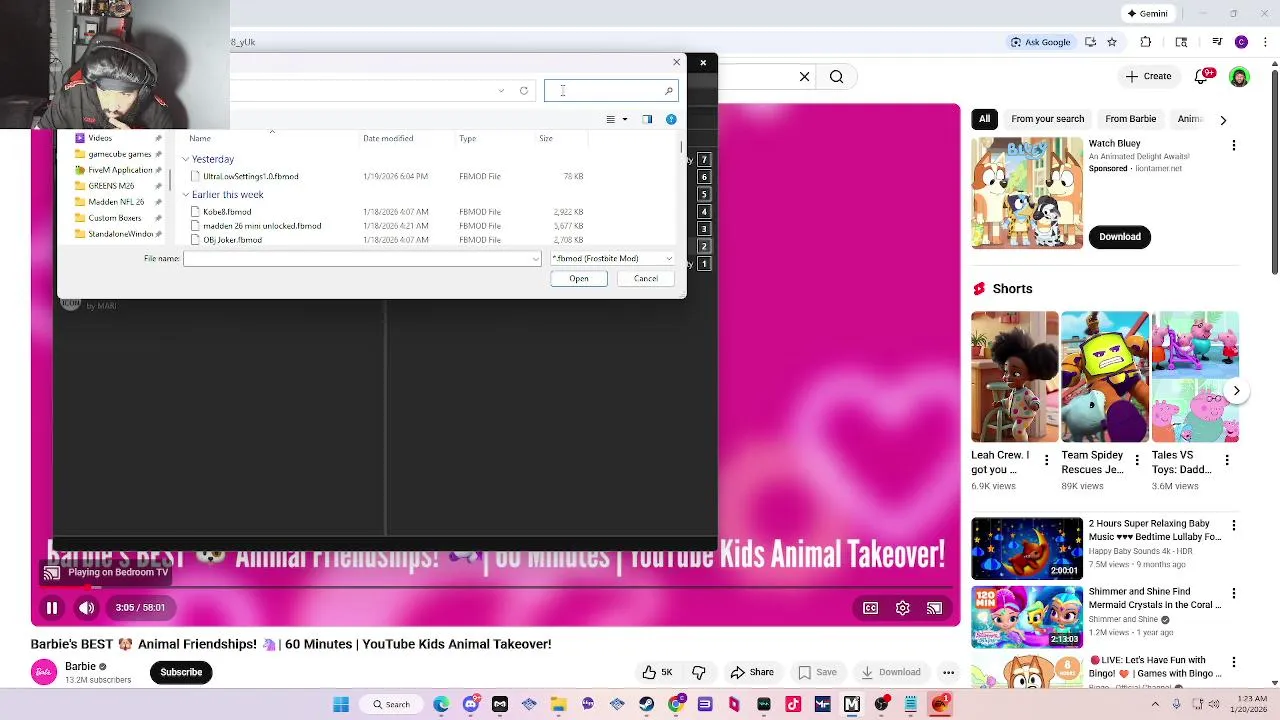Collapse the Earlier this week group
1280x720 pixels.
(185, 195)
